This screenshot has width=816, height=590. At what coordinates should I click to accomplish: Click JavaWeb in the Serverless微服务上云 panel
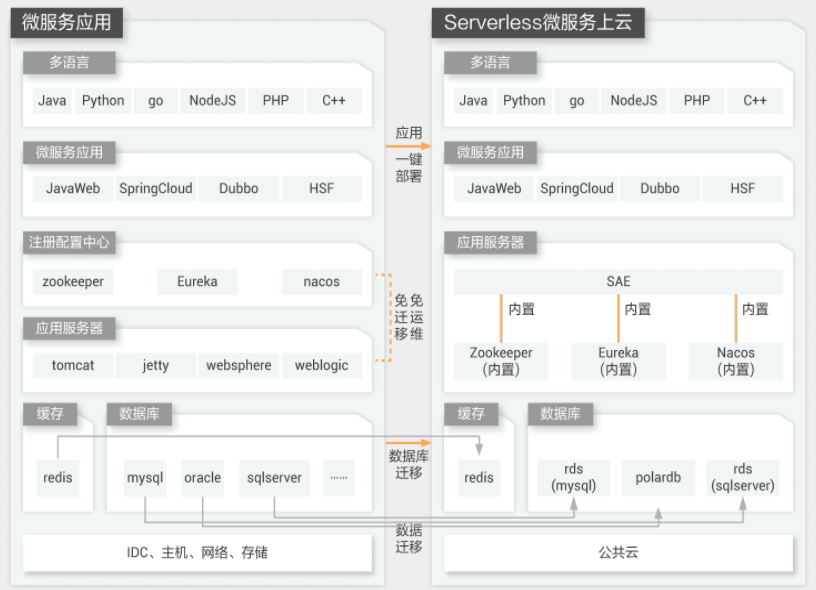[x=494, y=188]
